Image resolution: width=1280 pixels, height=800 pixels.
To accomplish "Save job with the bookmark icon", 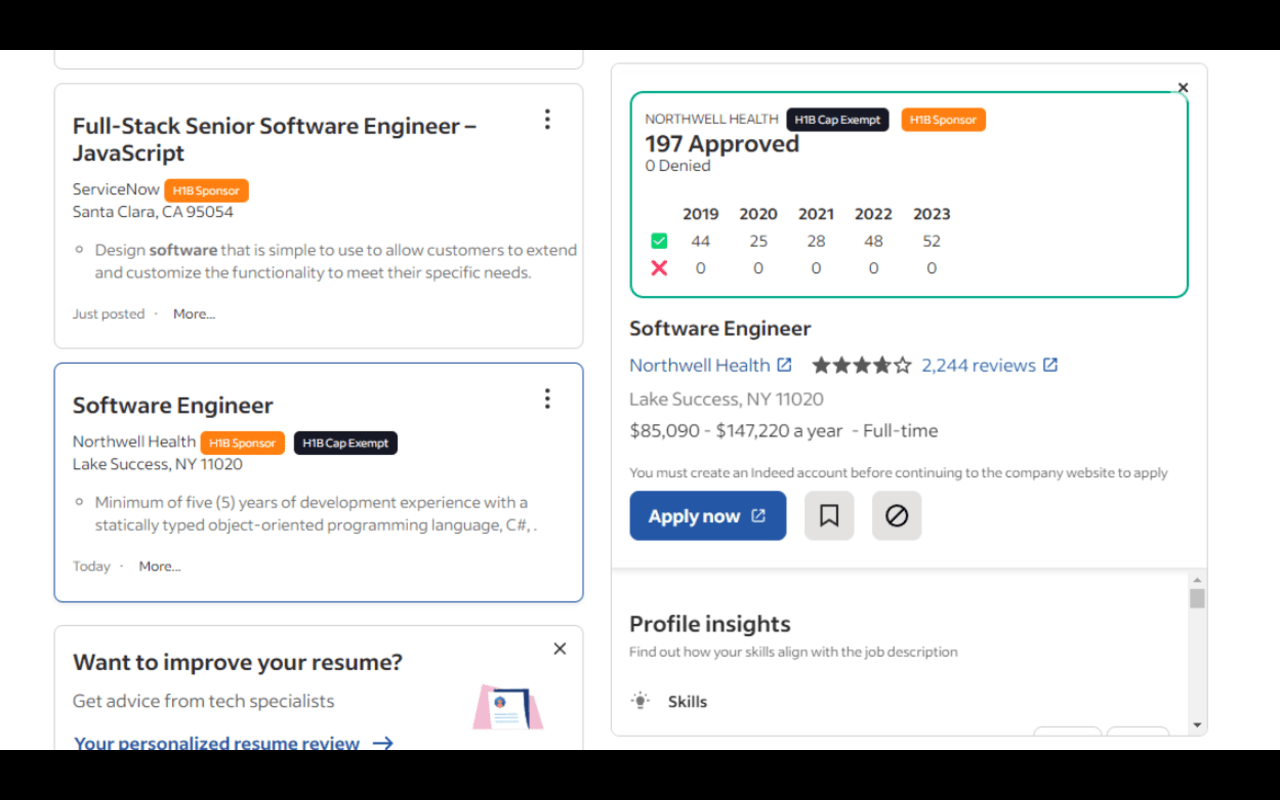I will [x=829, y=516].
